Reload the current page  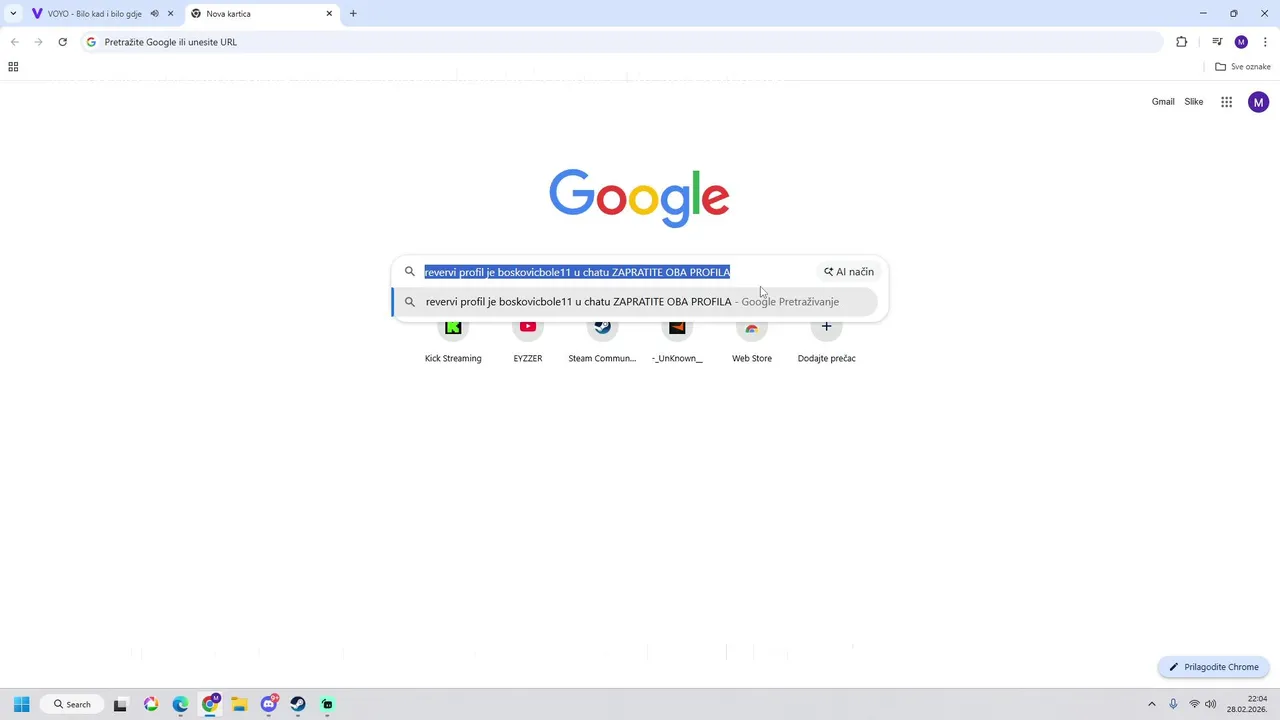[63, 42]
